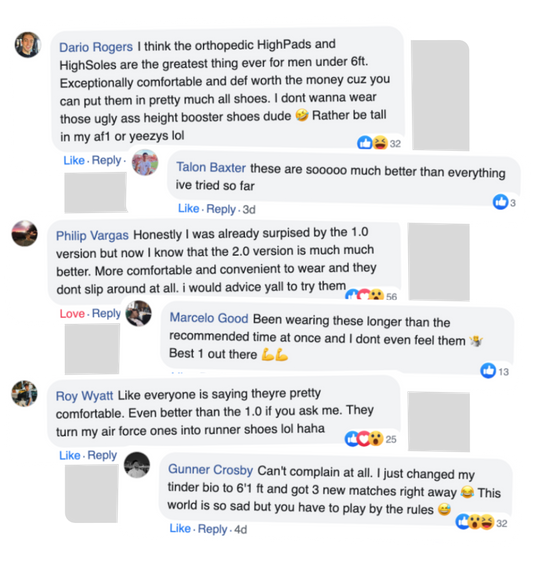The width and height of the screenshot is (535, 563).
Task: Open the image attached to Dario's comment
Action: (440, 95)
